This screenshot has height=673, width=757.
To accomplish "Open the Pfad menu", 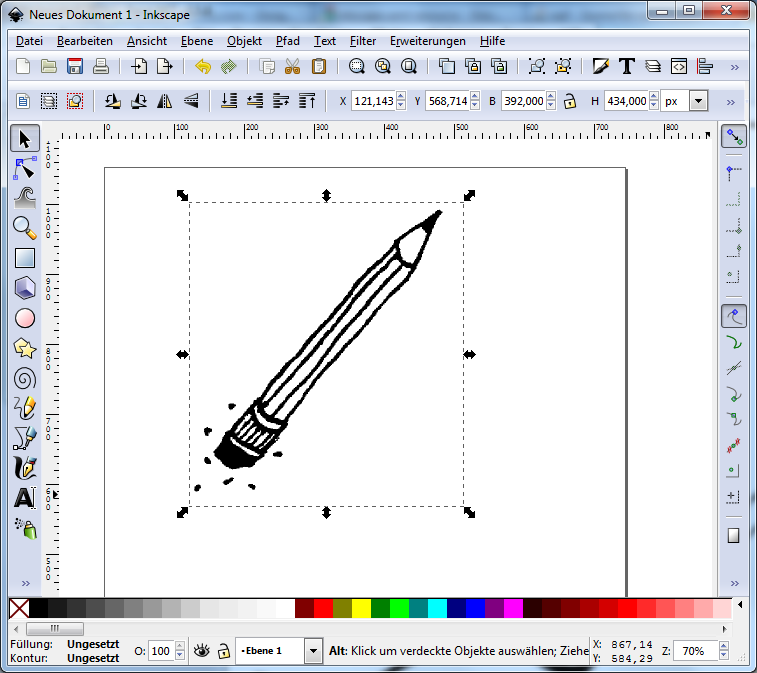I will 288,41.
